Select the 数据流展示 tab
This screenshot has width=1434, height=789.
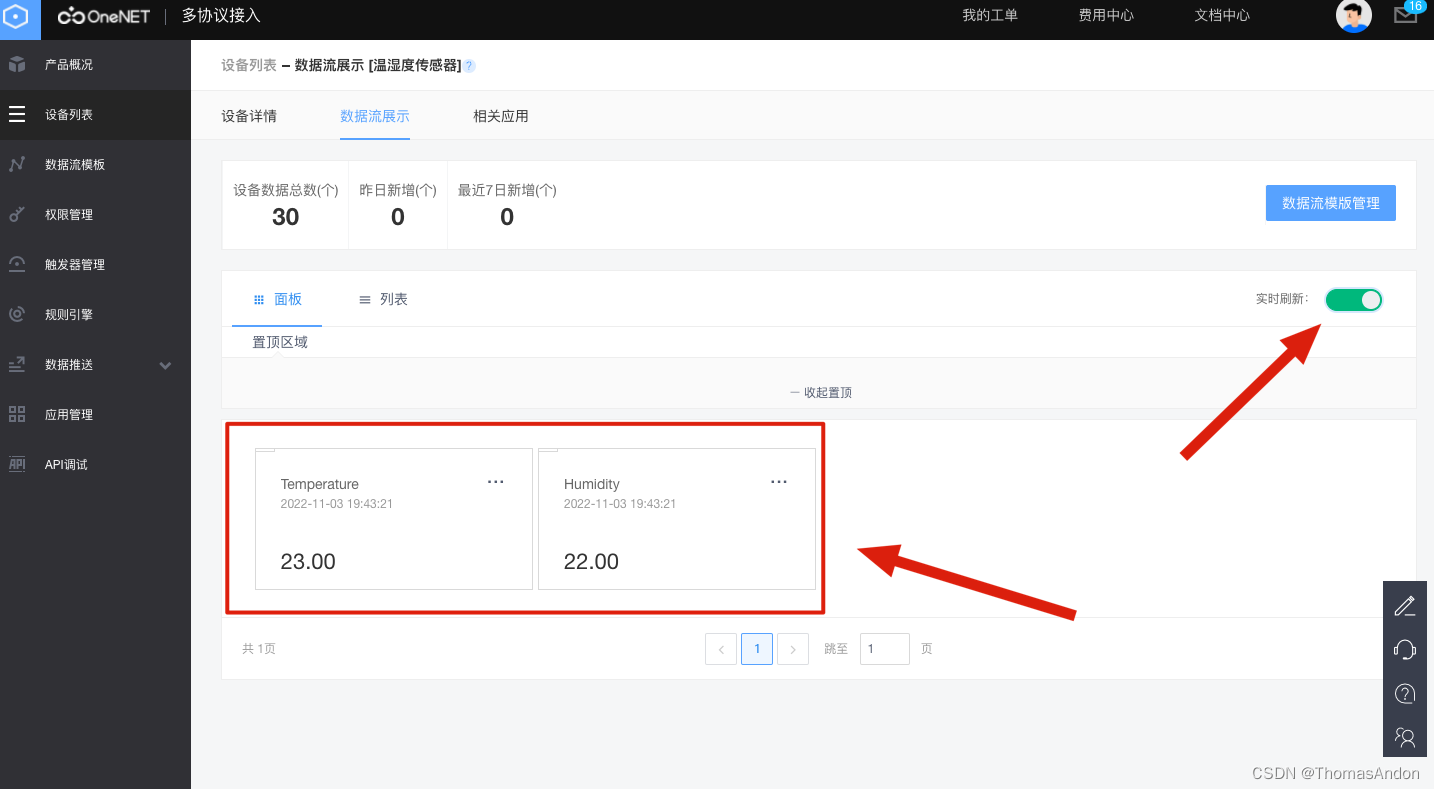[375, 116]
